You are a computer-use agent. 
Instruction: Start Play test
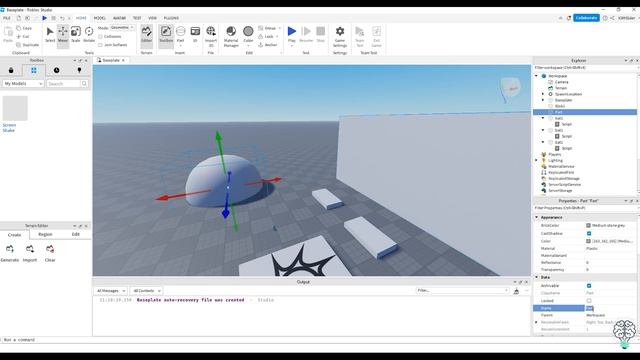click(291, 34)
